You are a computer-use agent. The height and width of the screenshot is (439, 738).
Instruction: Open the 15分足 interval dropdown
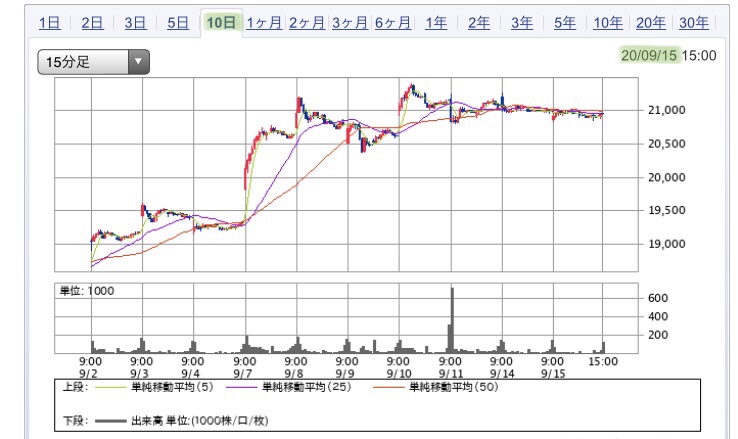pos(94,62)
